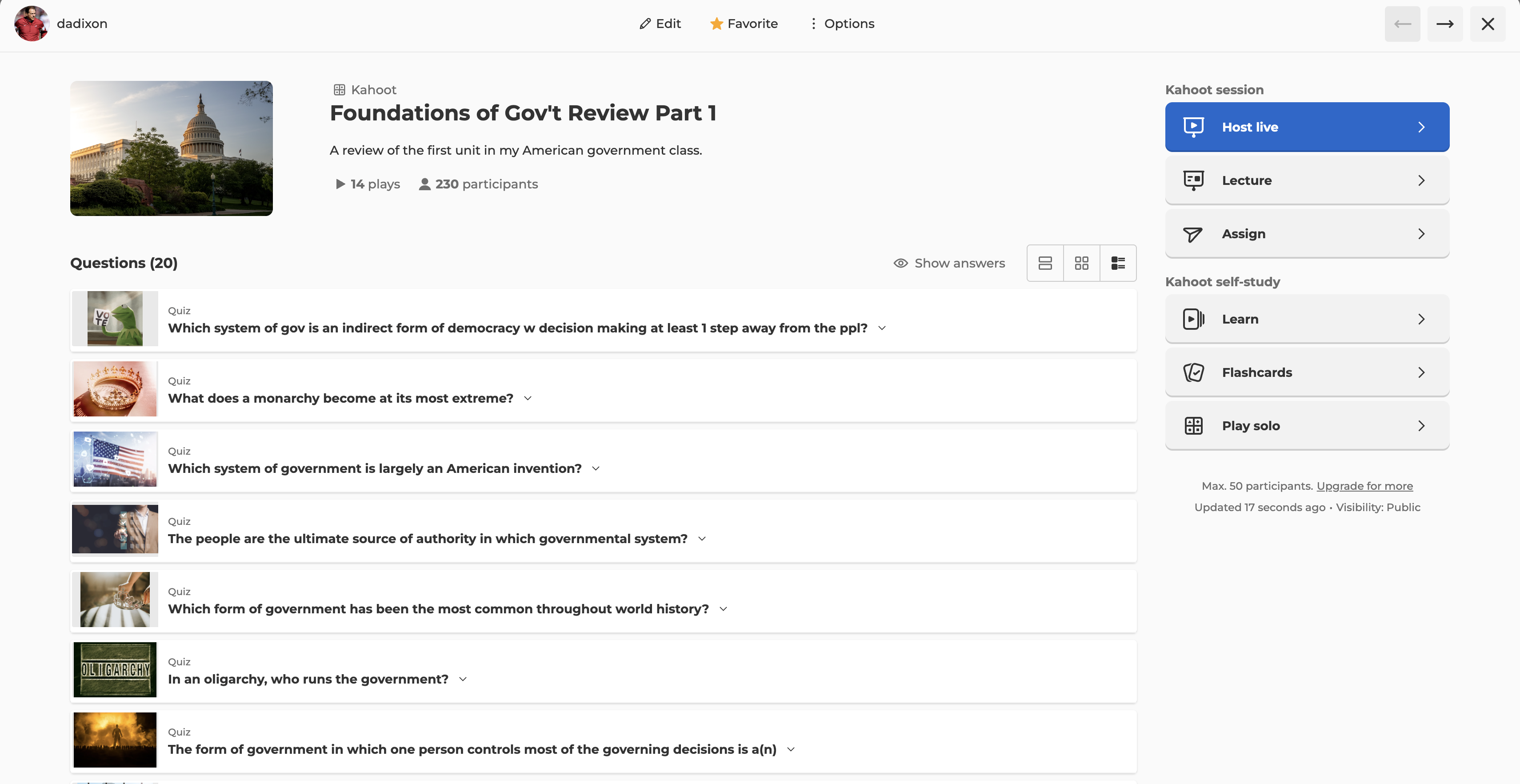Click the Assign paper plane icon

pyautogui.click(x=1192, y=234)
